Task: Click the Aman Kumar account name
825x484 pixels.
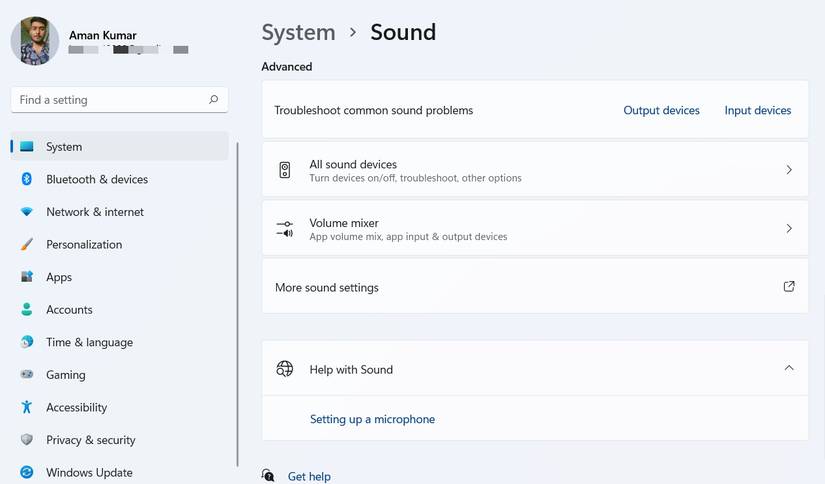Action: 103,35
